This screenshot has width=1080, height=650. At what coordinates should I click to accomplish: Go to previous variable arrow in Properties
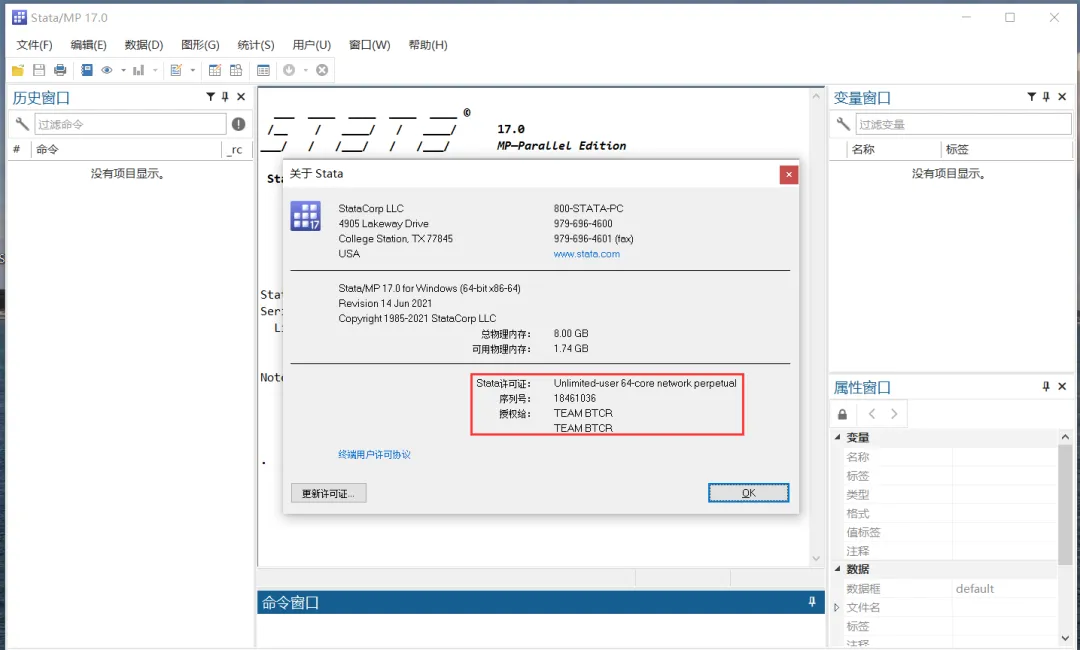(872, 414)
